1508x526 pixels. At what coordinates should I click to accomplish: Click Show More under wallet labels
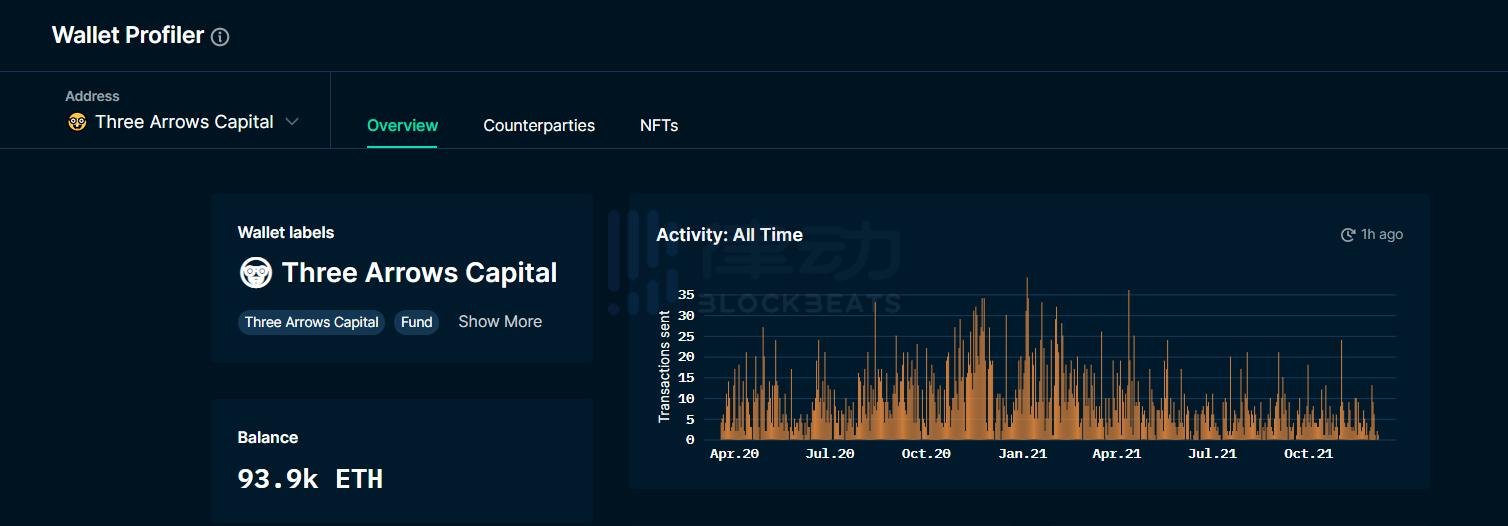(x=500, y=322)
